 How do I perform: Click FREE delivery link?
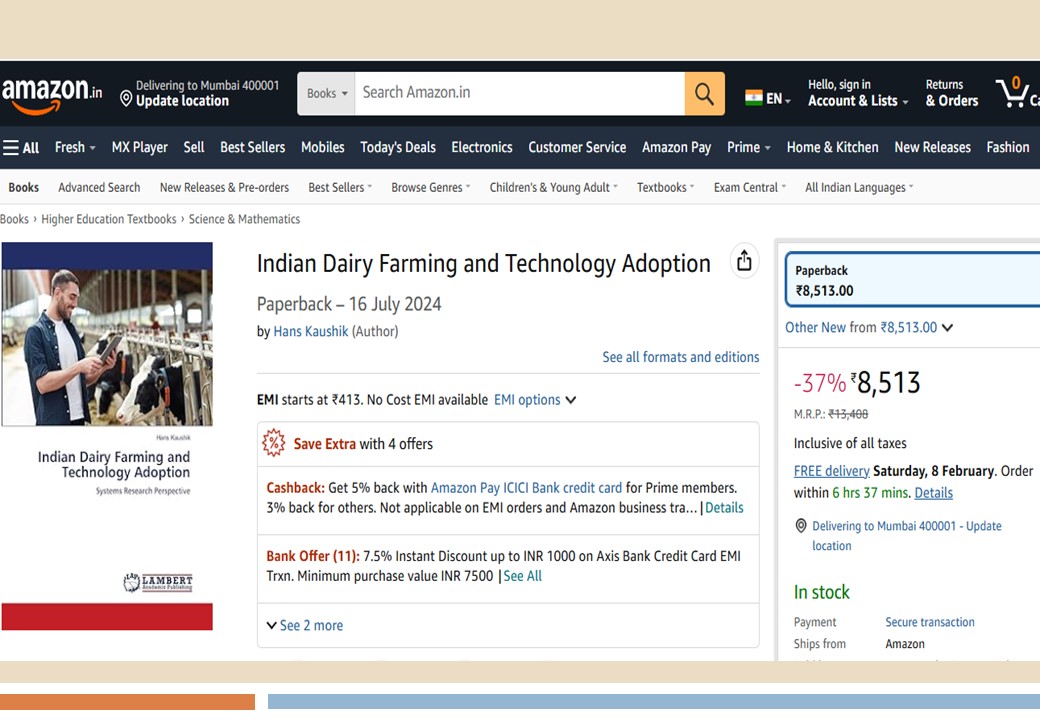coord(832,471)
